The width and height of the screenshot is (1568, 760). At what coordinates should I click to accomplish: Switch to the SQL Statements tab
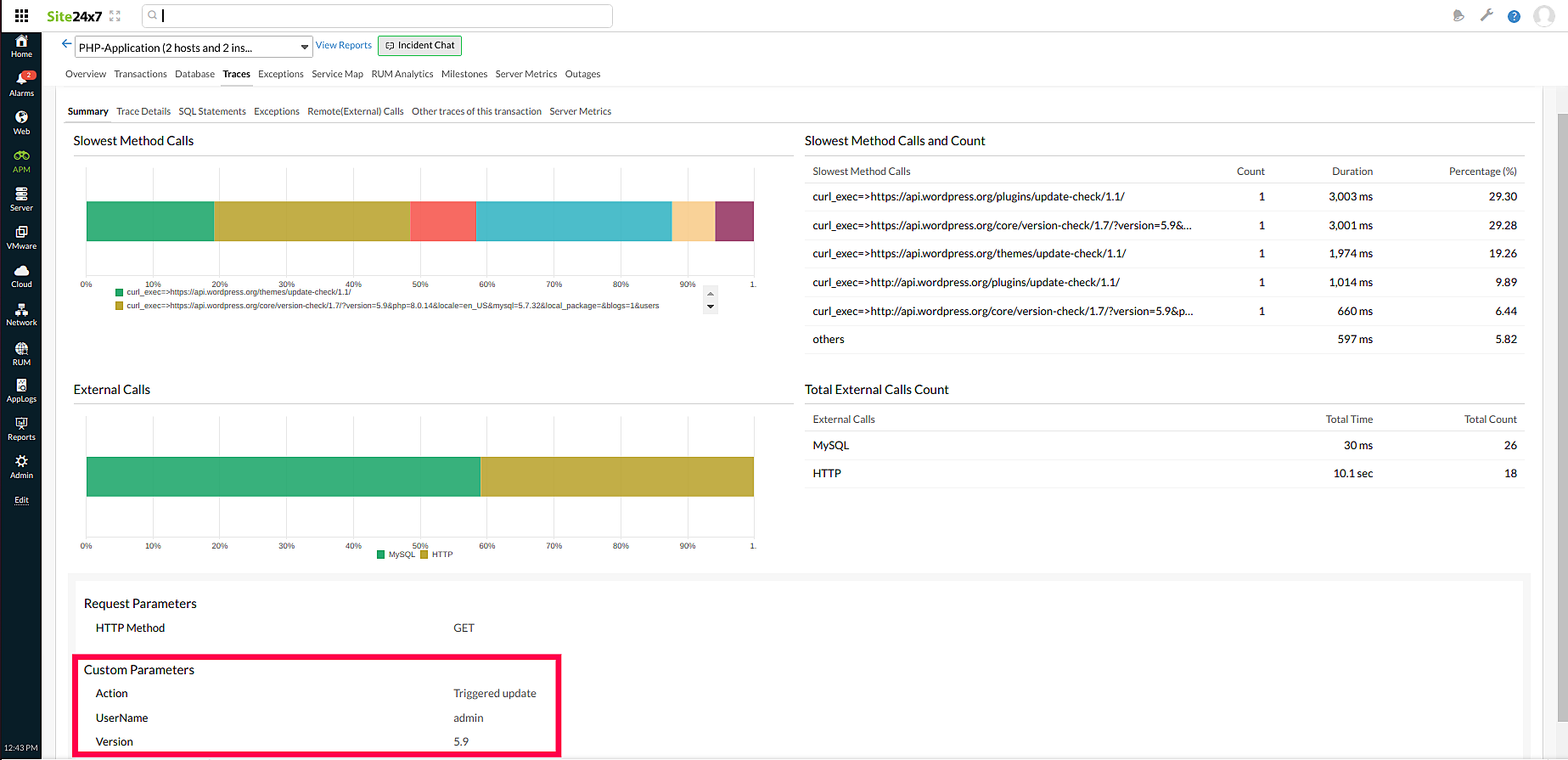coord(211,111)
